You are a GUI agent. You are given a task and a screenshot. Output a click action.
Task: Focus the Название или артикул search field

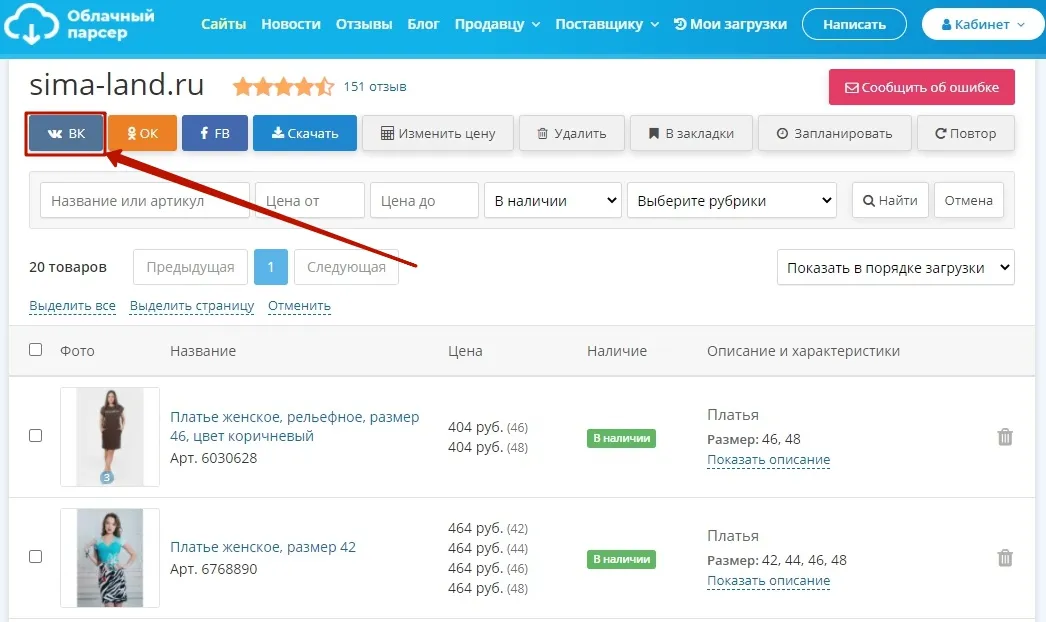pyautogui.click(x=145, y=200)
